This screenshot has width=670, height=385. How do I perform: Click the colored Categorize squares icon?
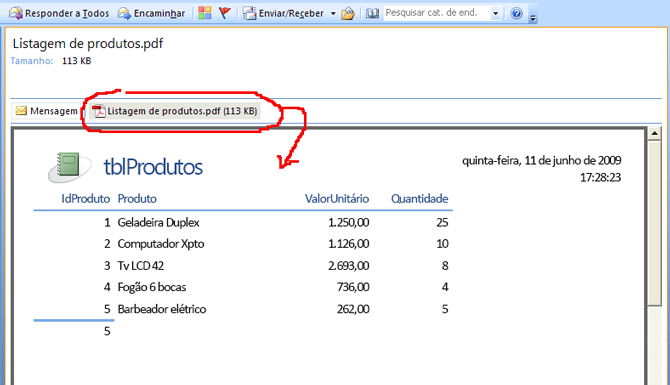click(x=205, y=13)
